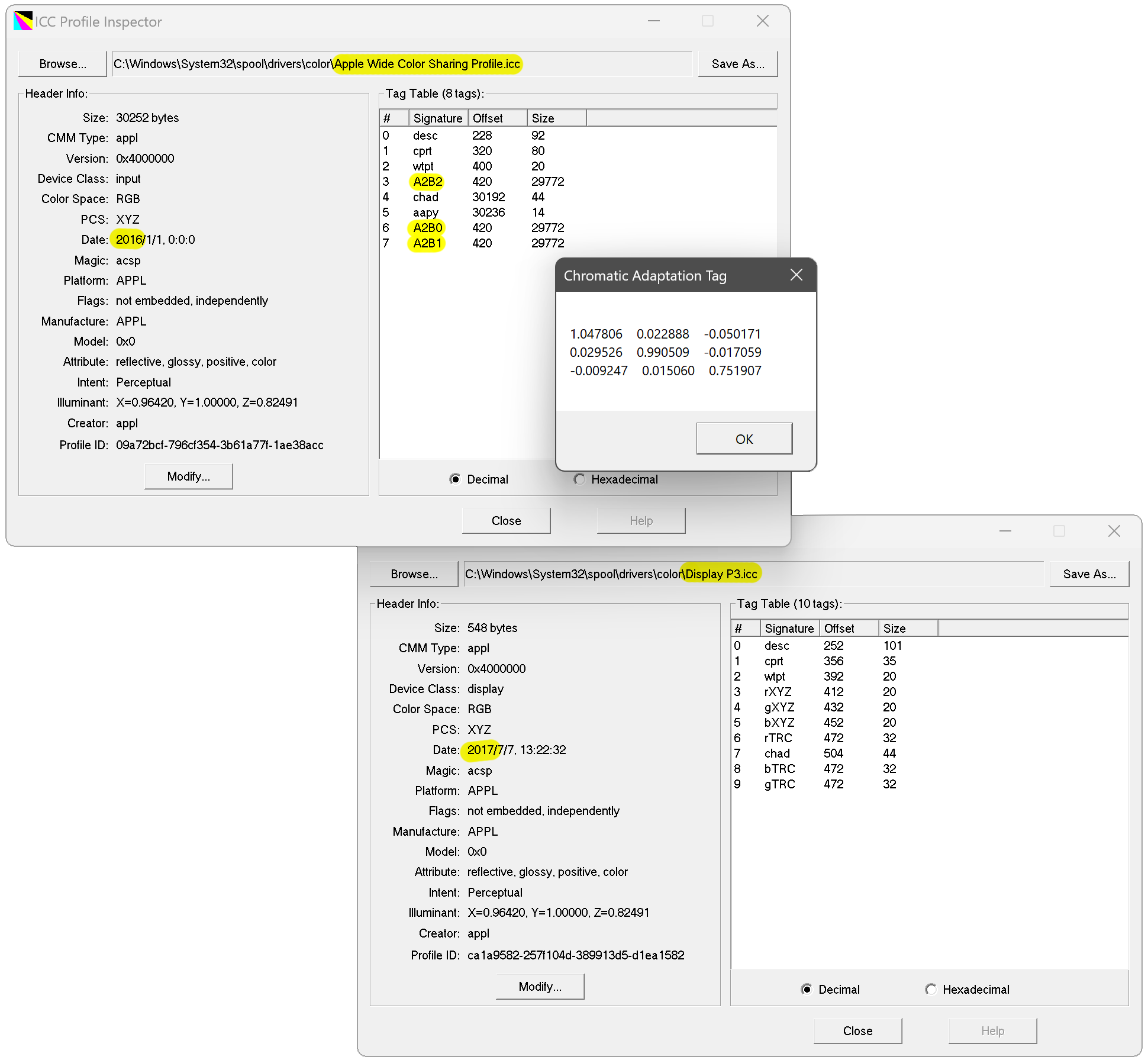This screenshot has height=1063, width=1148.
Task: Click matrix value 1.047806 in dialog
Action: click(596, 334)
